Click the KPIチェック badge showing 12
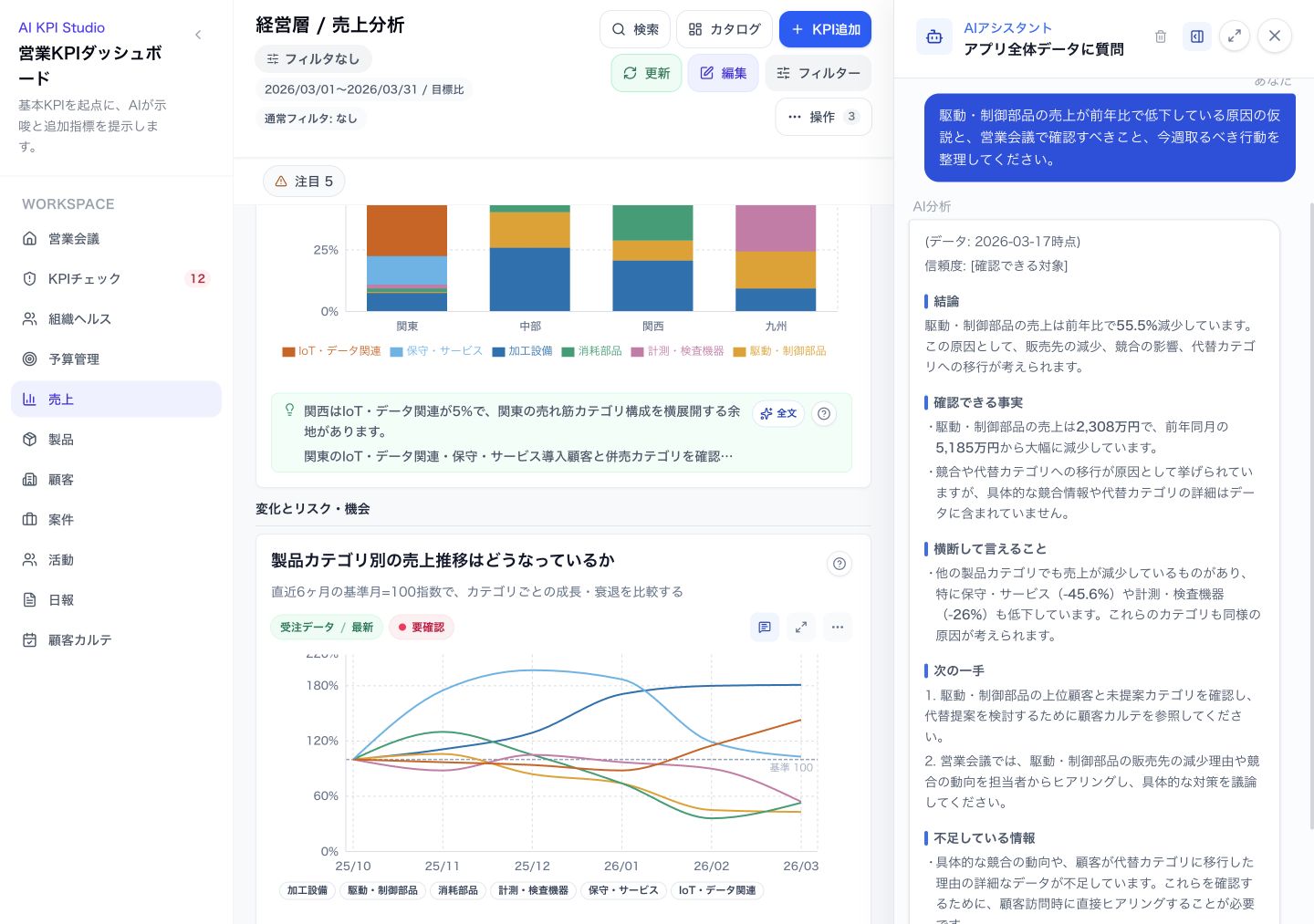This screenshot has height=924, width=1314. tap(197, 279)
